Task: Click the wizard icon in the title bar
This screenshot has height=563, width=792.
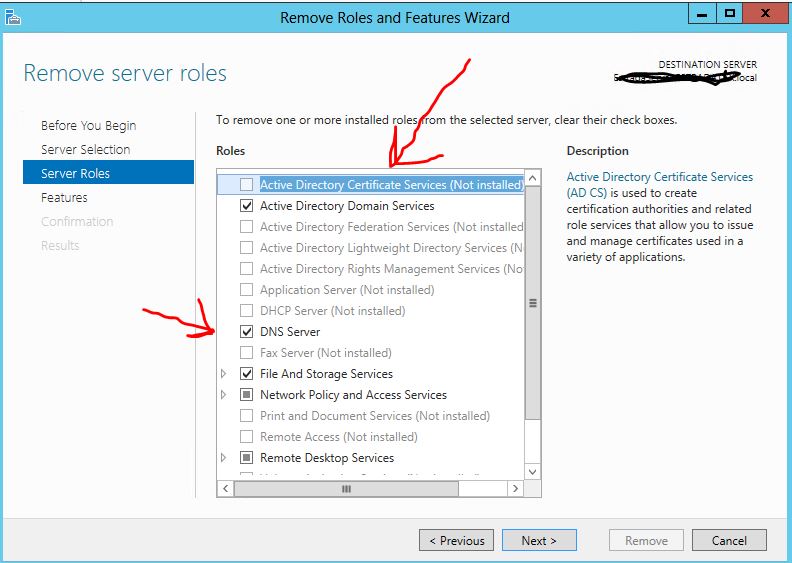Action: pos(13,18)
